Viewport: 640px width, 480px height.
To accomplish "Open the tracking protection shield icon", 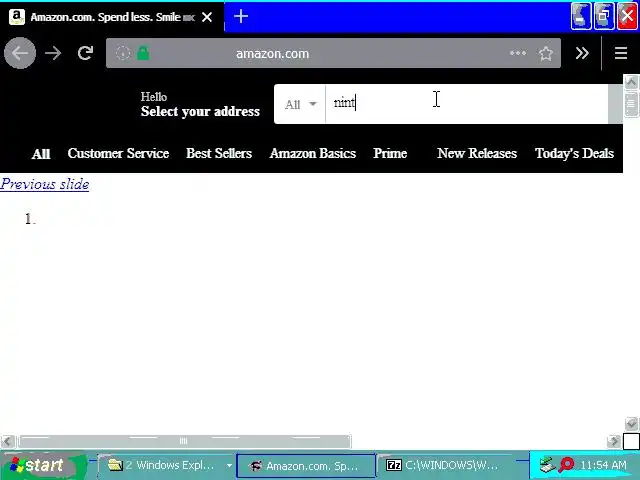I will [123, 53].
